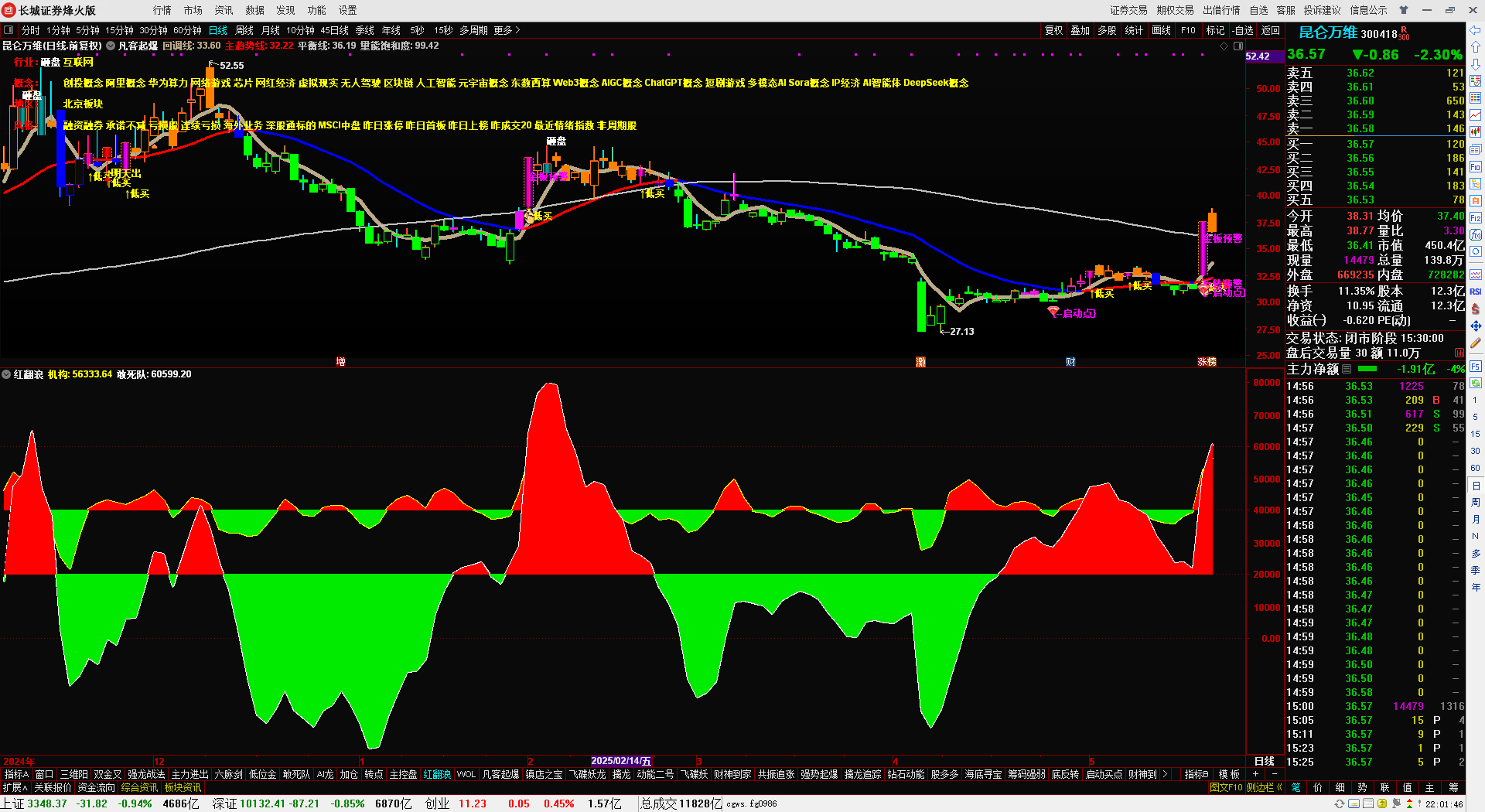Open the 资讯 menu
The height and width of the screenshot is (812, 1485).
pos(224,10)
